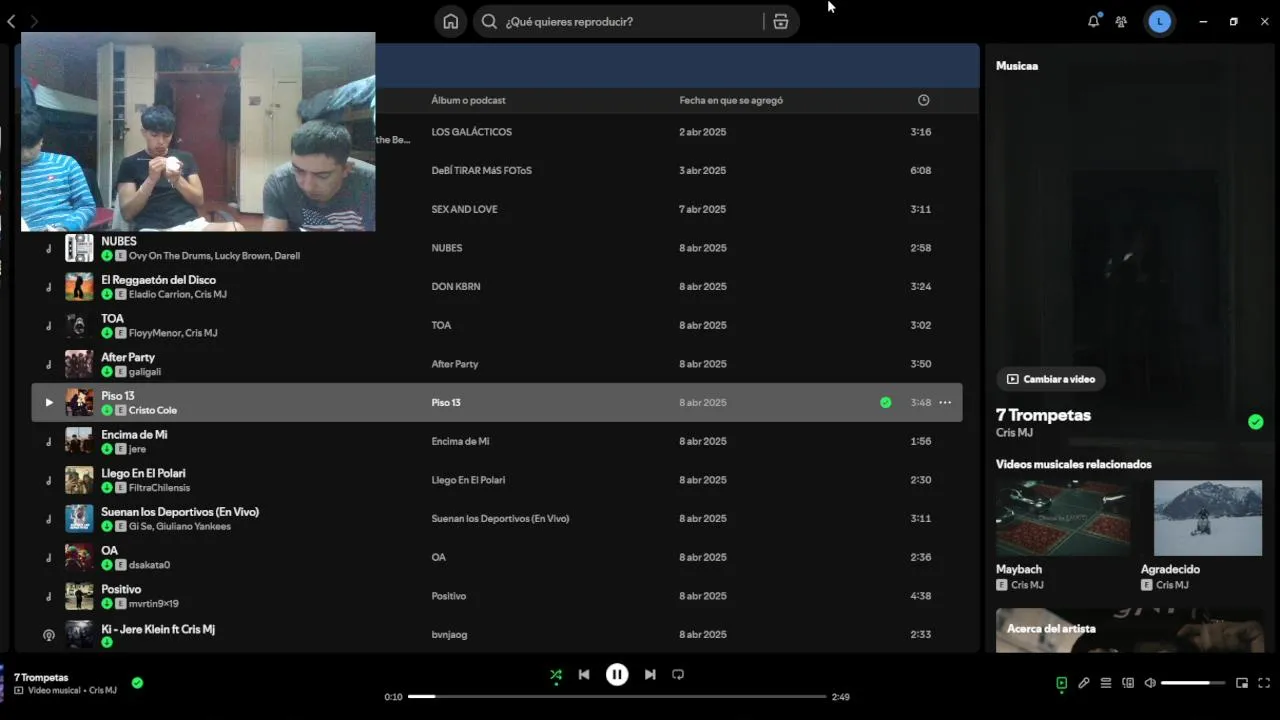Open 'Piso 13' album column link
Image resolution: width=1280 pixels, height=720 pixels.
coord(446,402)
